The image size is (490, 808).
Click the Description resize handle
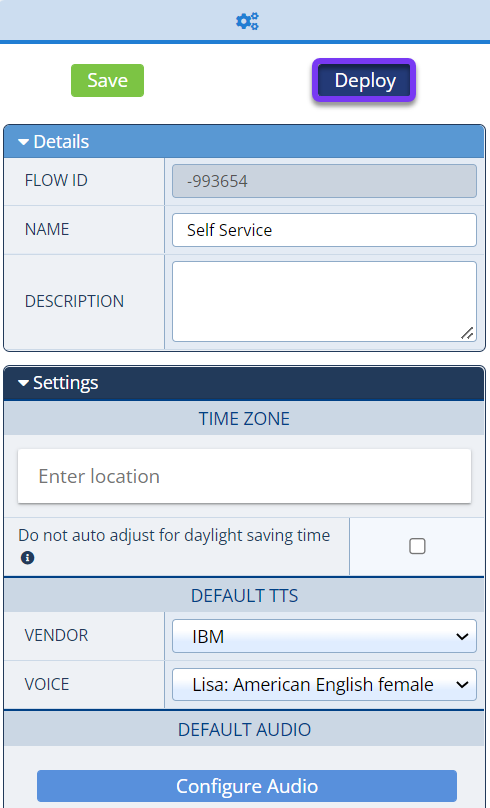pyautogui.click(x=467, y=333)
